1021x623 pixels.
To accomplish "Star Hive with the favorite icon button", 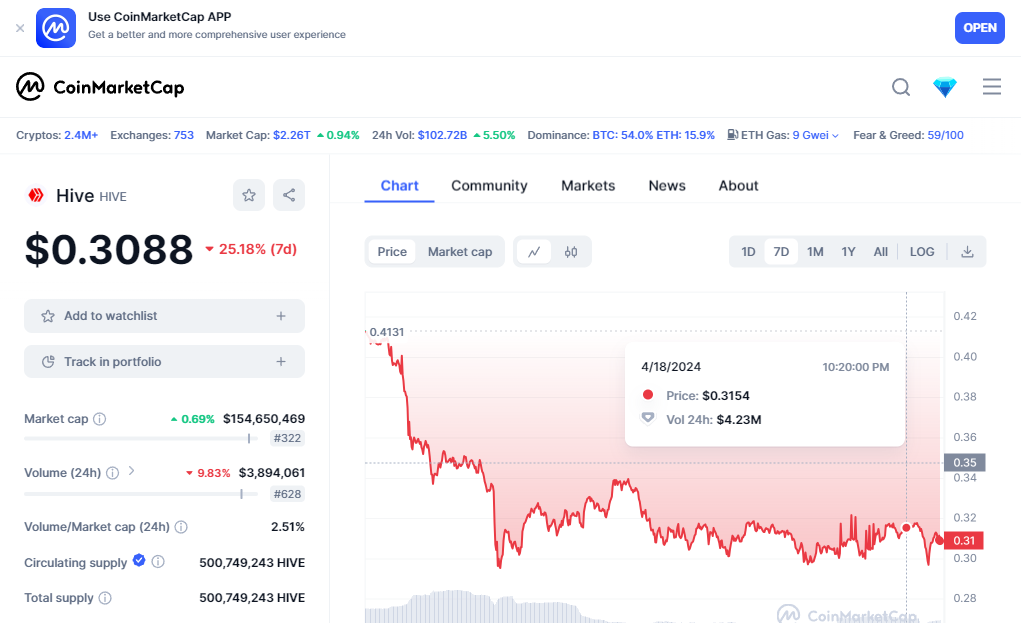I will pyautogui.click(x=249, y=195).
